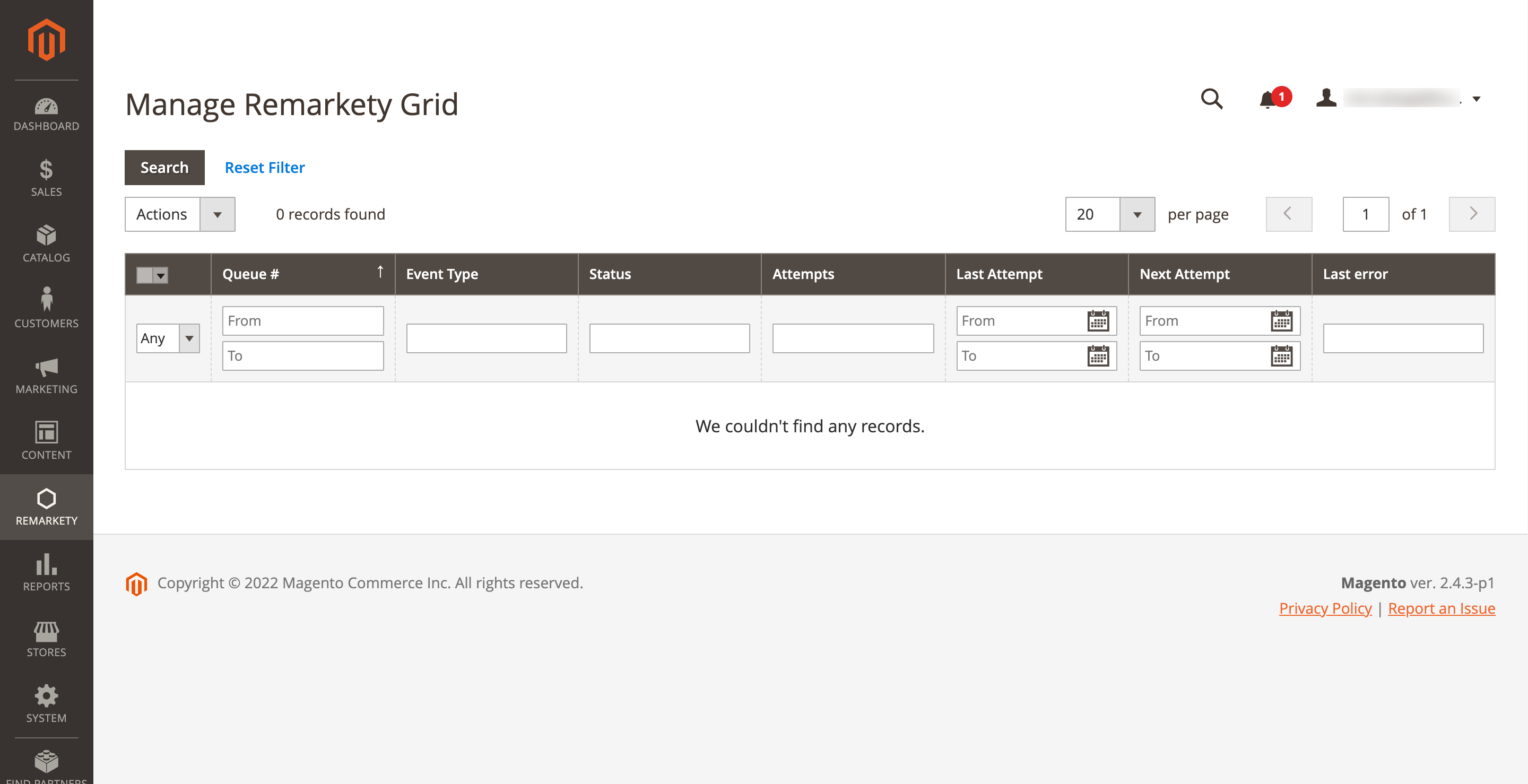Open the Find Partners menu
Viewport: 1528px width, 784px height.
click(x=46, y=765)
